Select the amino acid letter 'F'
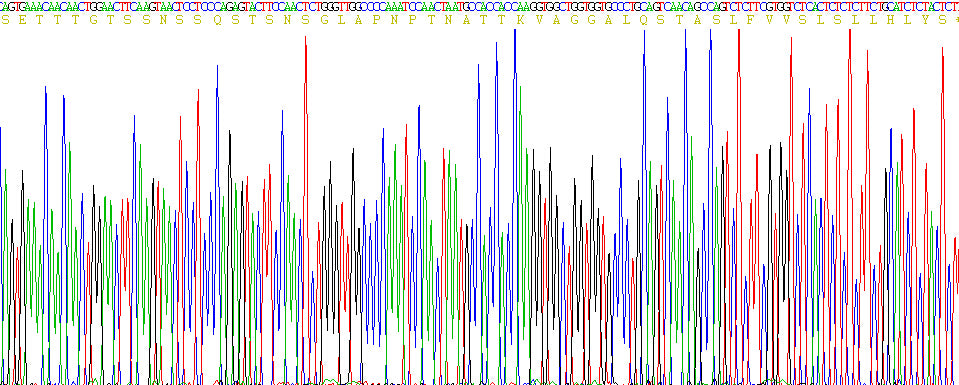 coord(750,20)
